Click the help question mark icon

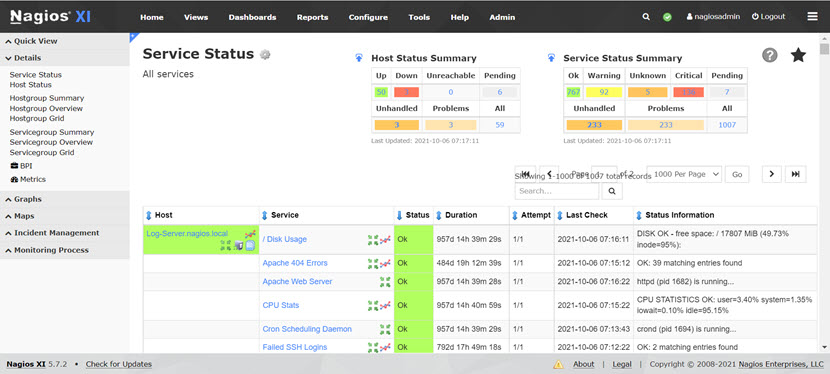click(x=770, y=54)
